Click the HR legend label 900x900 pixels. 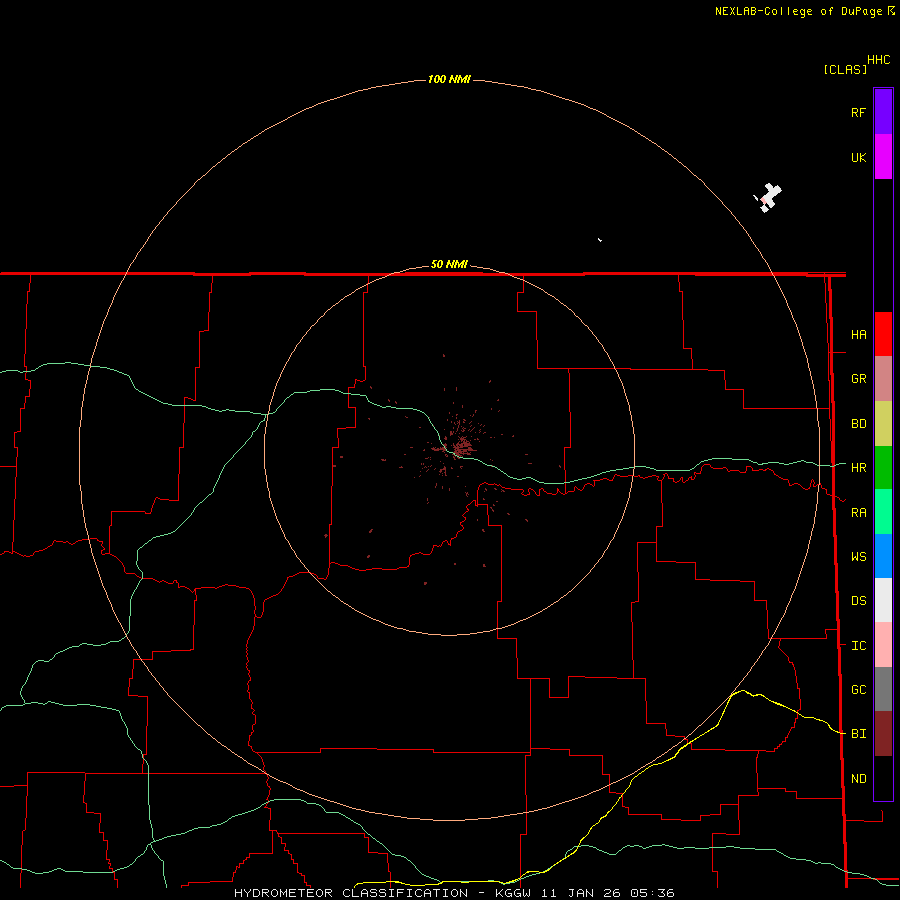859,468
